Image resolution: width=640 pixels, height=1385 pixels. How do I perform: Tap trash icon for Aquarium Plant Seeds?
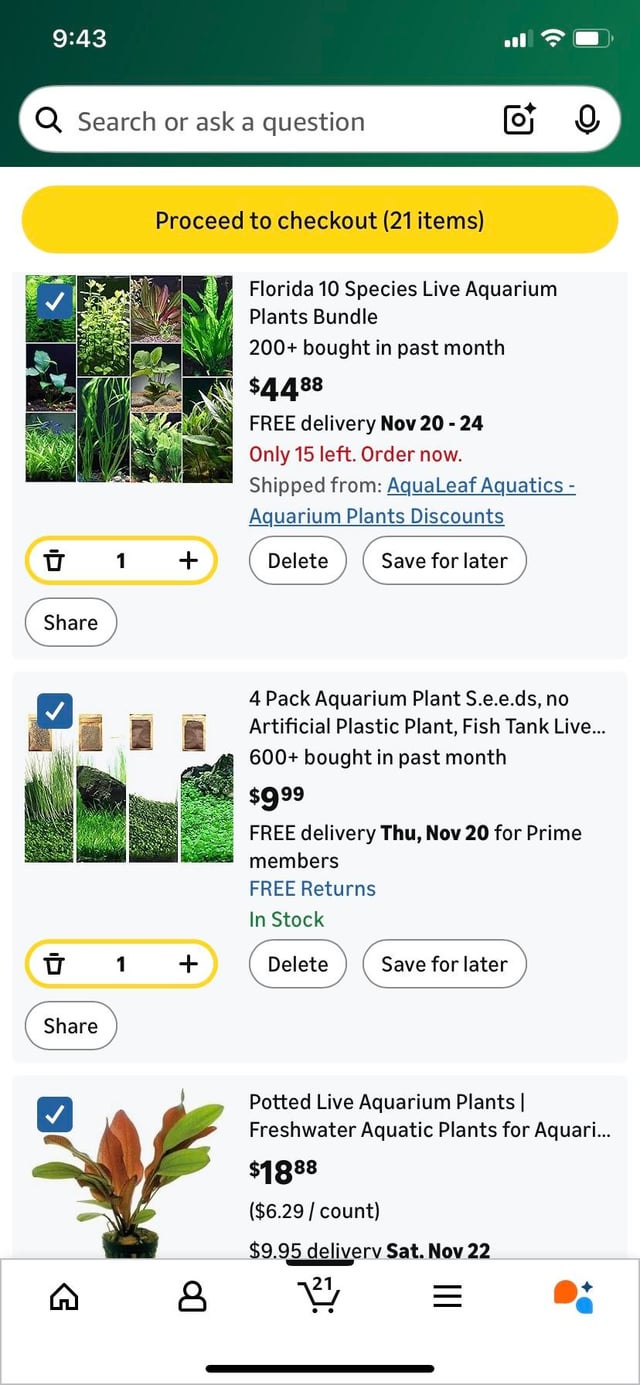point(56,964)
